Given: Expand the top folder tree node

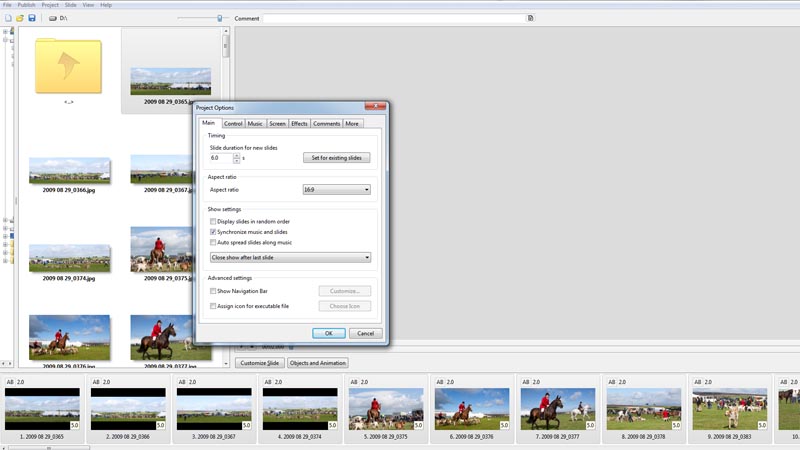Looking at the screenshot, I should [x=5, y=31].
